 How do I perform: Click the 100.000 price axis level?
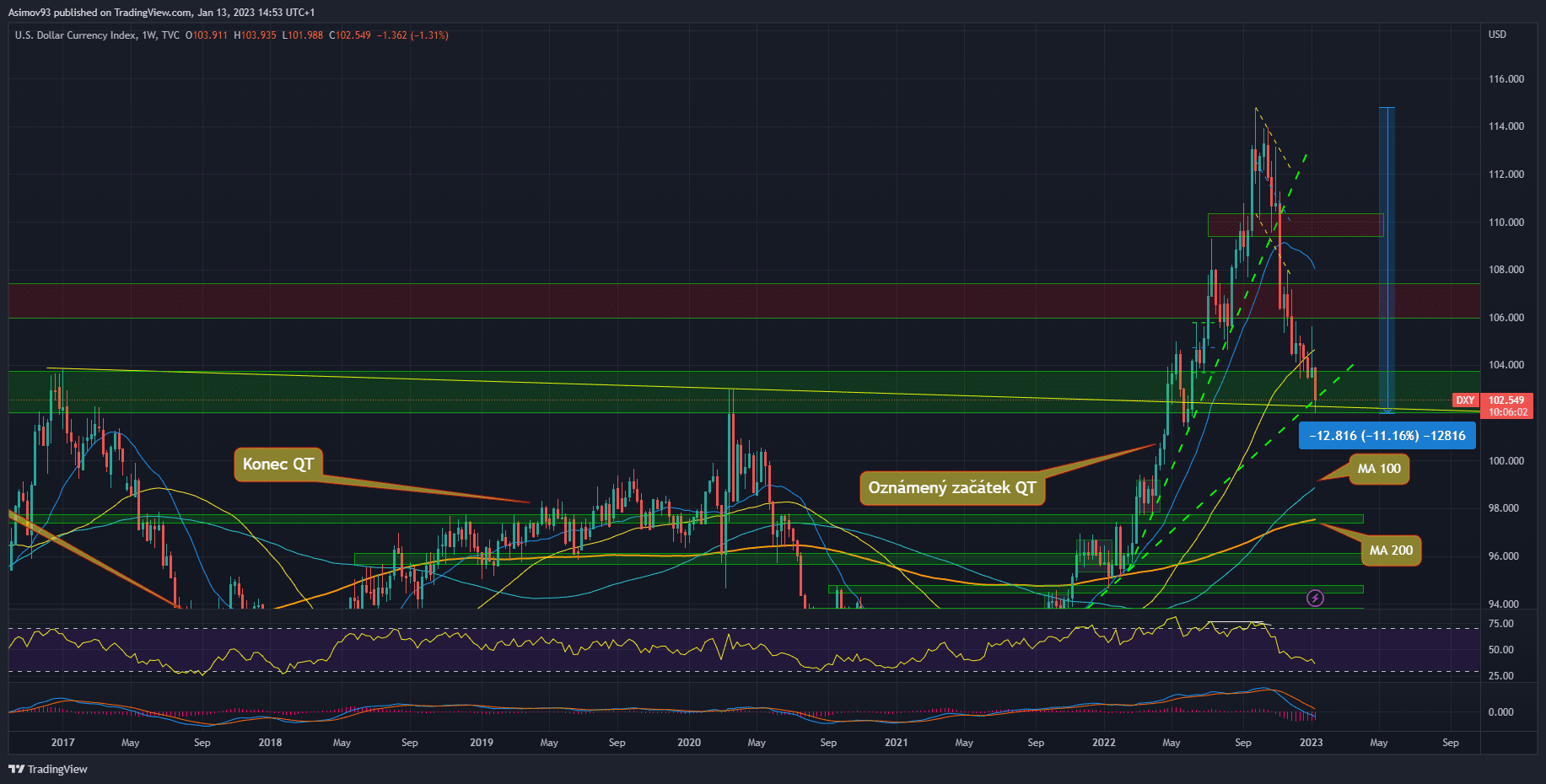[1506, 461]
